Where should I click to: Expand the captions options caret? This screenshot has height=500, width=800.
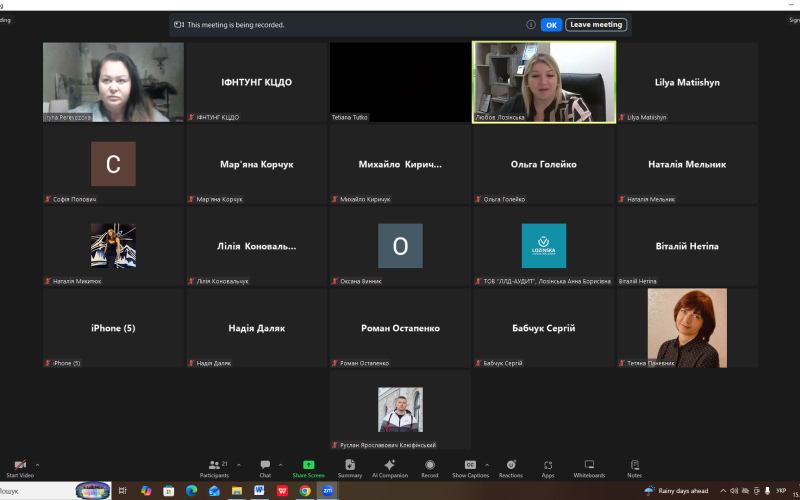click(487, 465)
